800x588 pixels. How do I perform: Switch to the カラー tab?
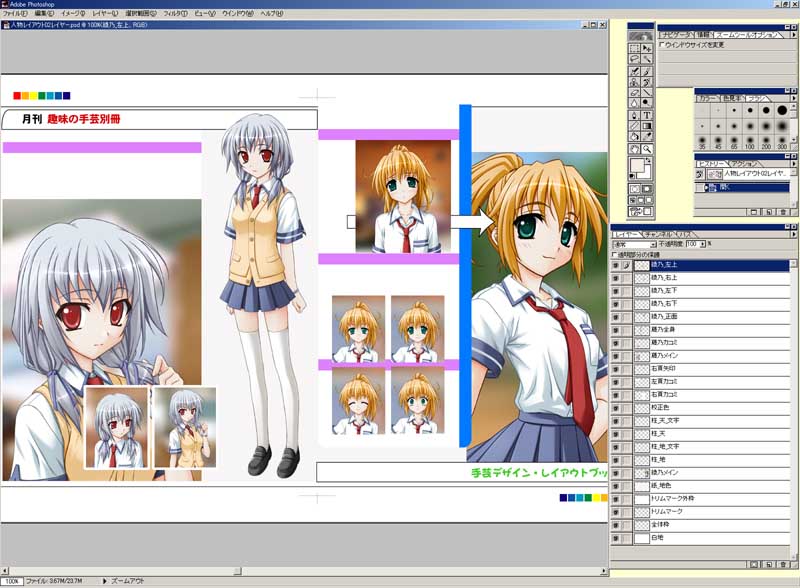(x=707, y=97)
